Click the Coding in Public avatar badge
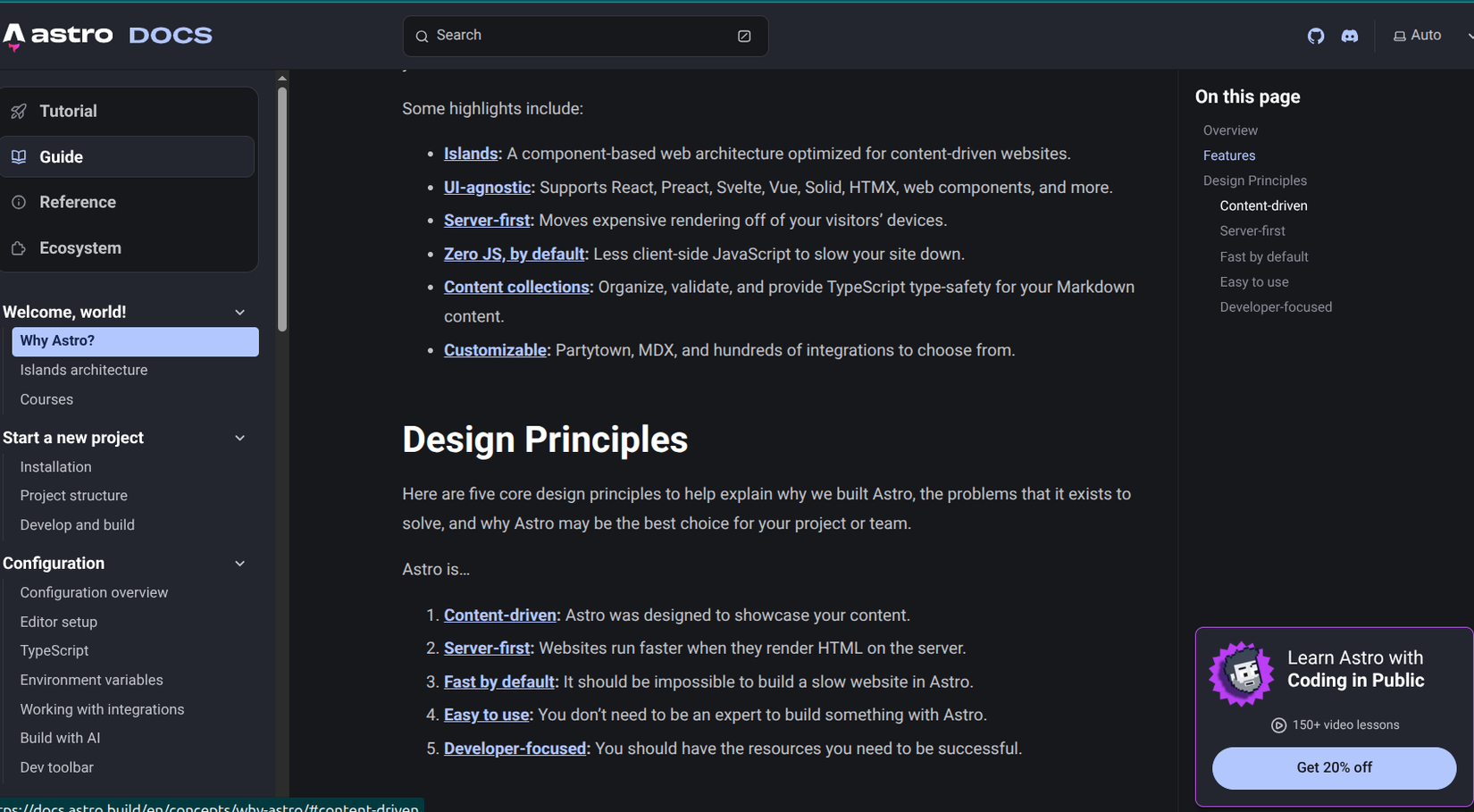This screenshot has height=812, width=1474. click(x=1241, y=674)
